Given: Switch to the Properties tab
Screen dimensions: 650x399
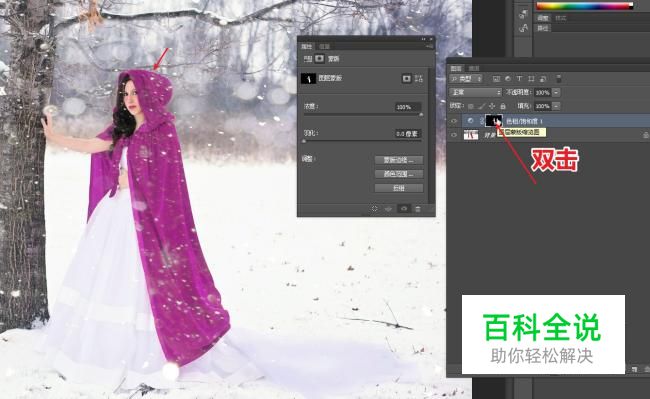Looking at the screenshot, I should click(307, 46).
